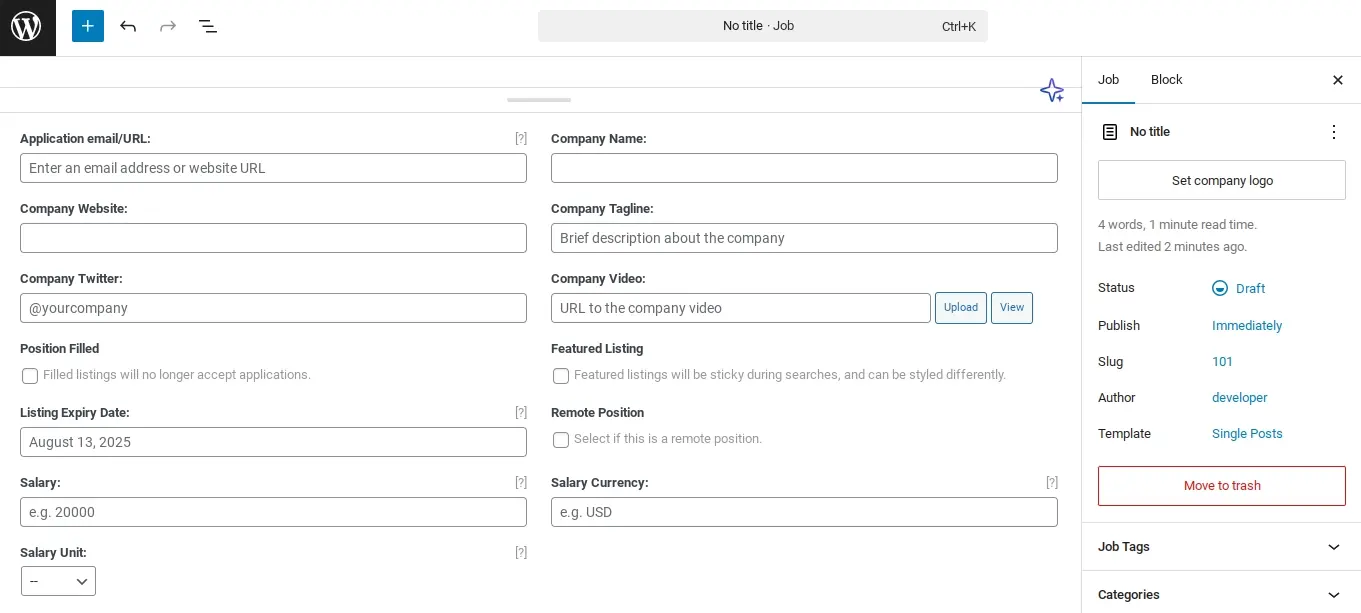This screenshot has height=613, width=1361.
Task: Click the WordPress logo icon
Action: (27, 27)
